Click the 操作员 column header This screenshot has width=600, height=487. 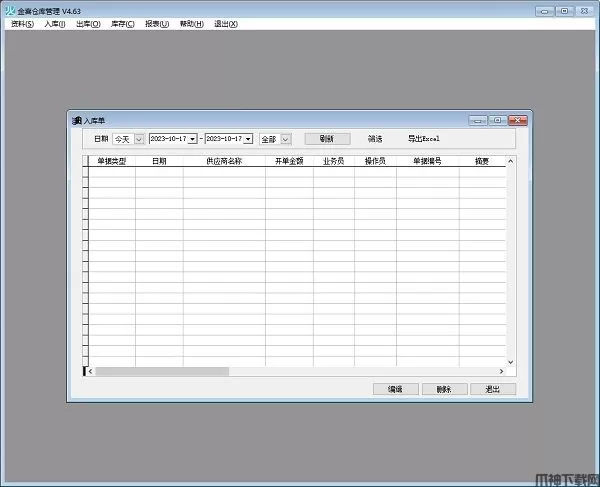point(375,161)
